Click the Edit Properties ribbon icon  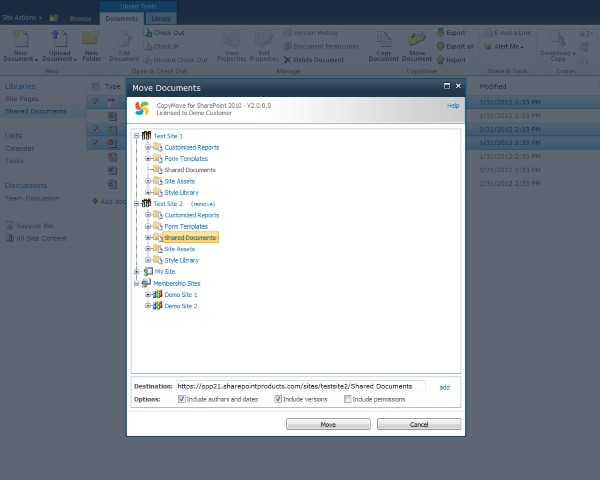pyautogui.click(x=264, y=46)
